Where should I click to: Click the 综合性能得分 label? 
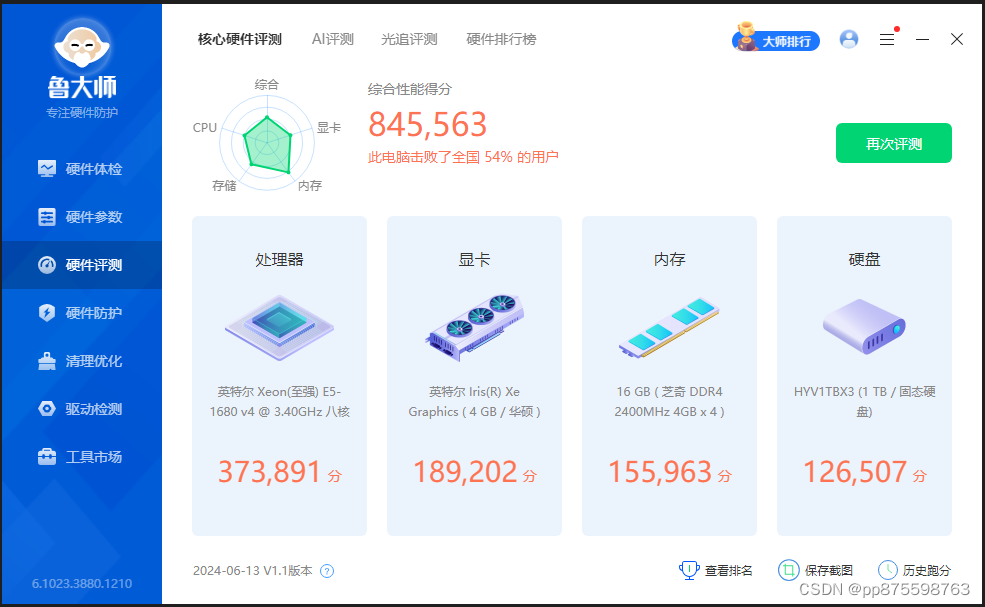[410, 89]
